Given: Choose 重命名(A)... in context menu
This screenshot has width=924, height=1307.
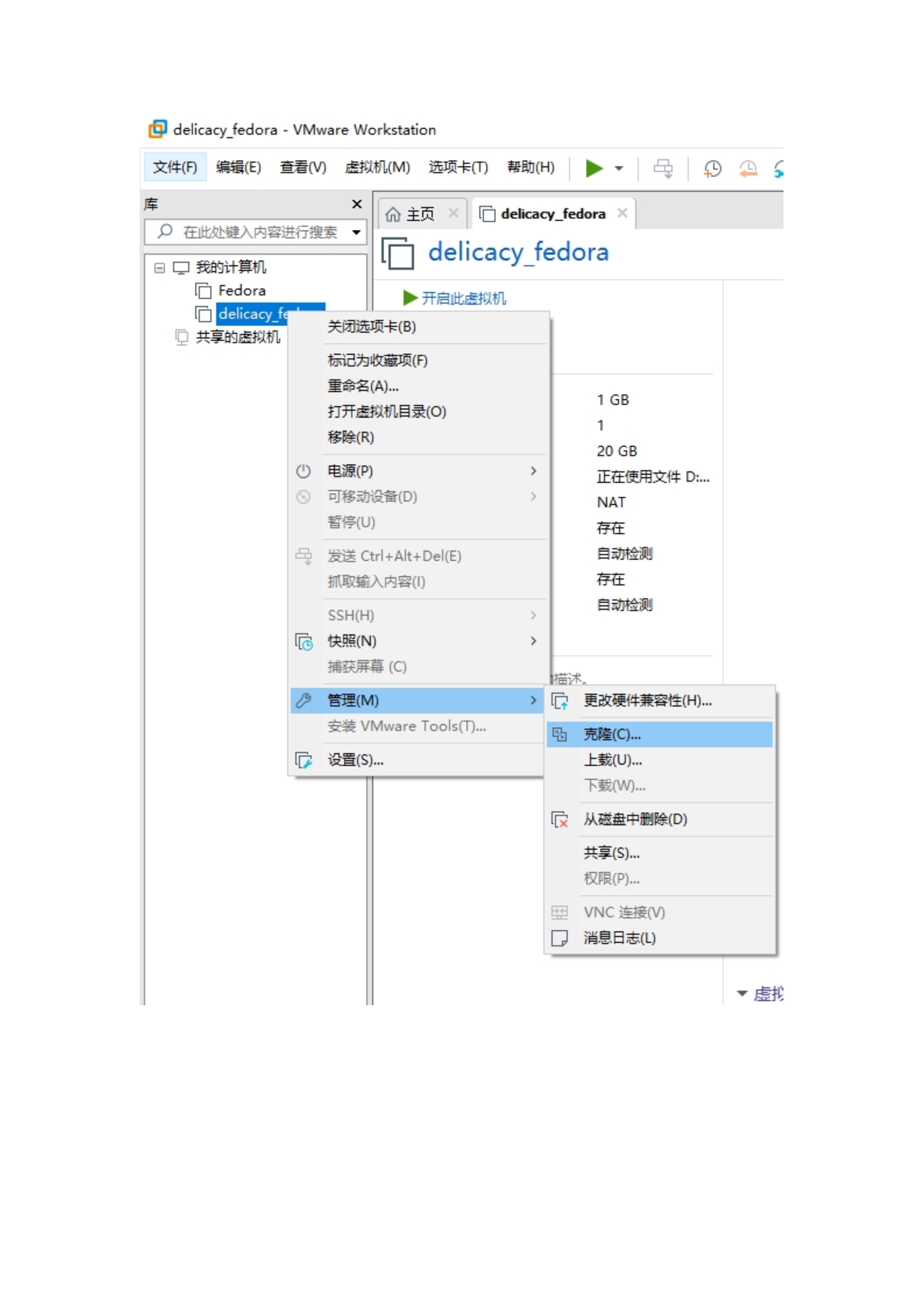Looking at the screenshot, I should (x=419, y=386).
